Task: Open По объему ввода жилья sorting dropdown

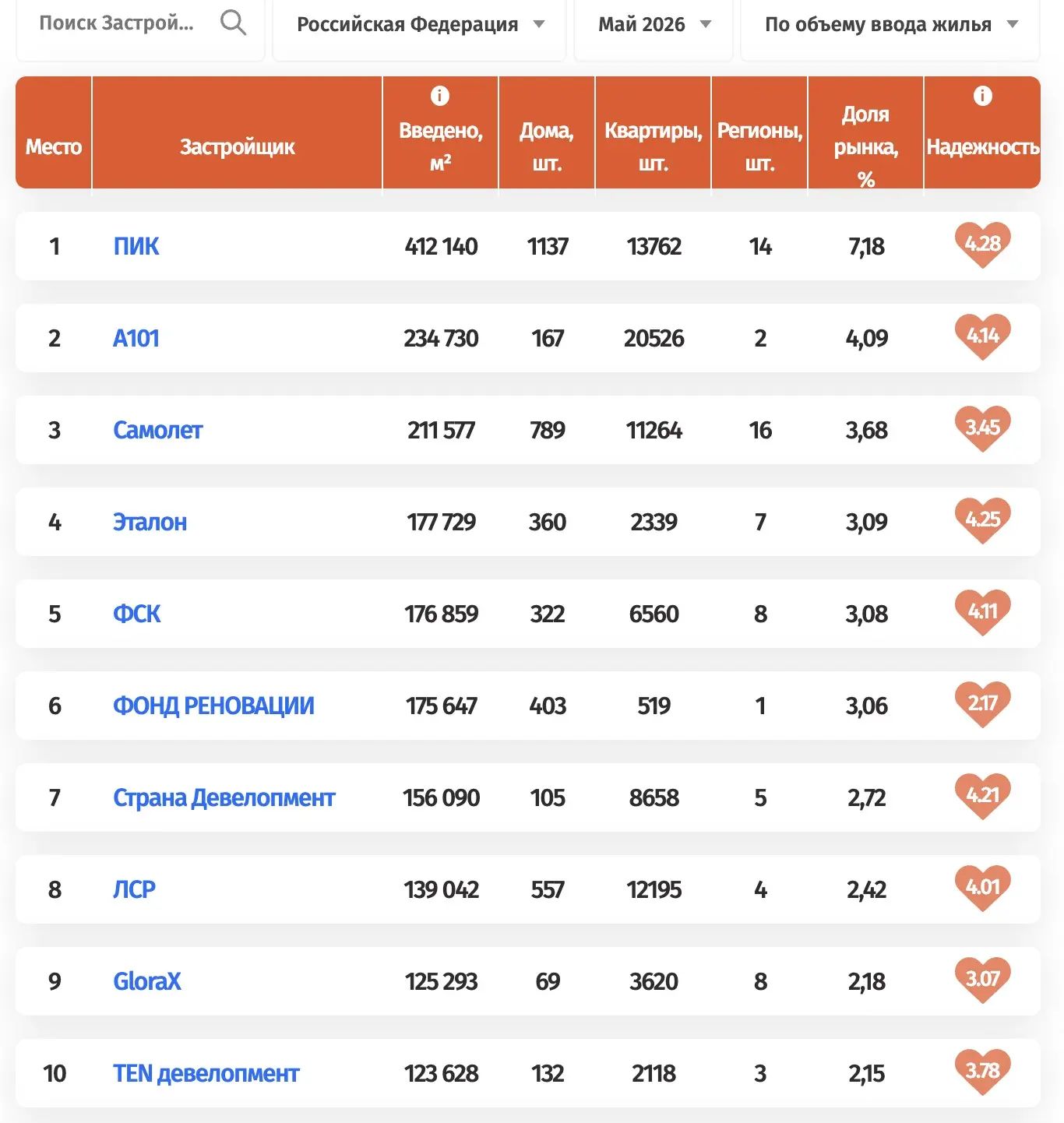Action: point(890,25)
